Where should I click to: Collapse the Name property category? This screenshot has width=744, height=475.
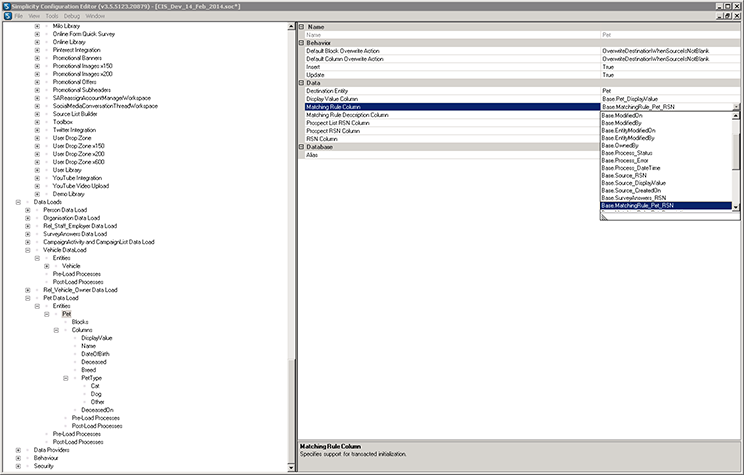[x=301, y=27]
